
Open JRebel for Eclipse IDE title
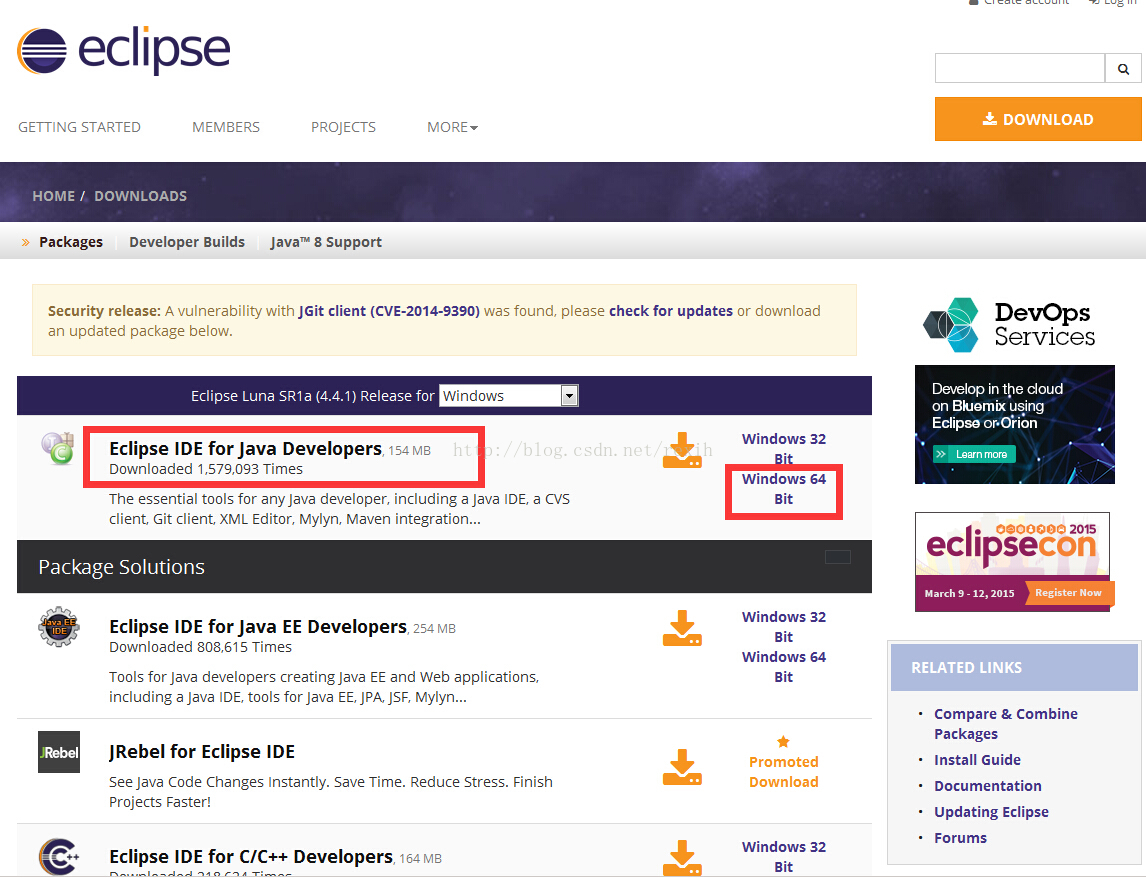202,752
